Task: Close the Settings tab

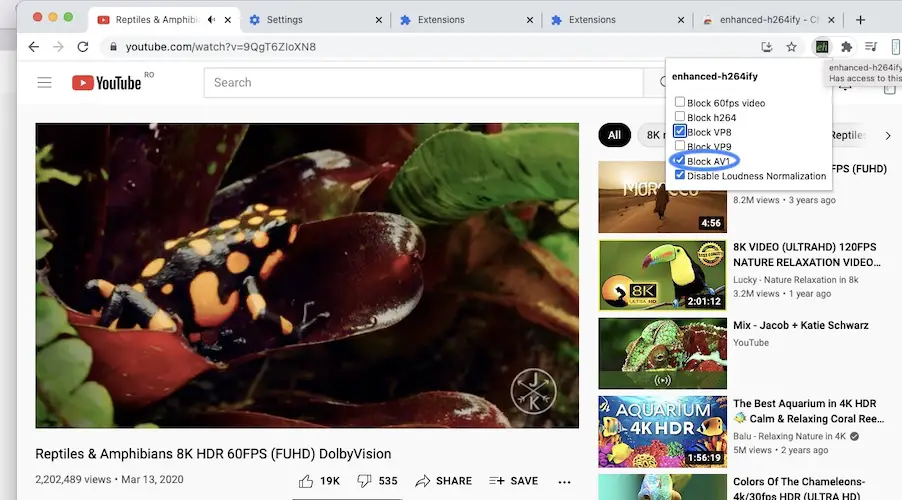Action: point(379,20)
